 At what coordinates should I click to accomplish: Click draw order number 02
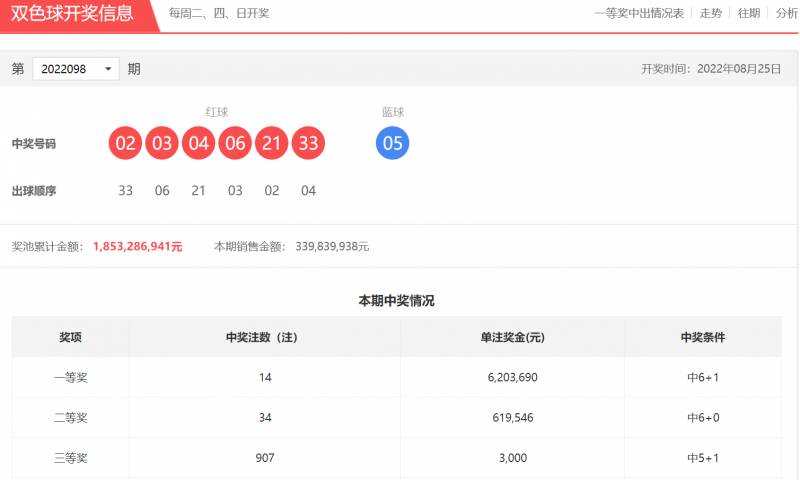(272, 191)
